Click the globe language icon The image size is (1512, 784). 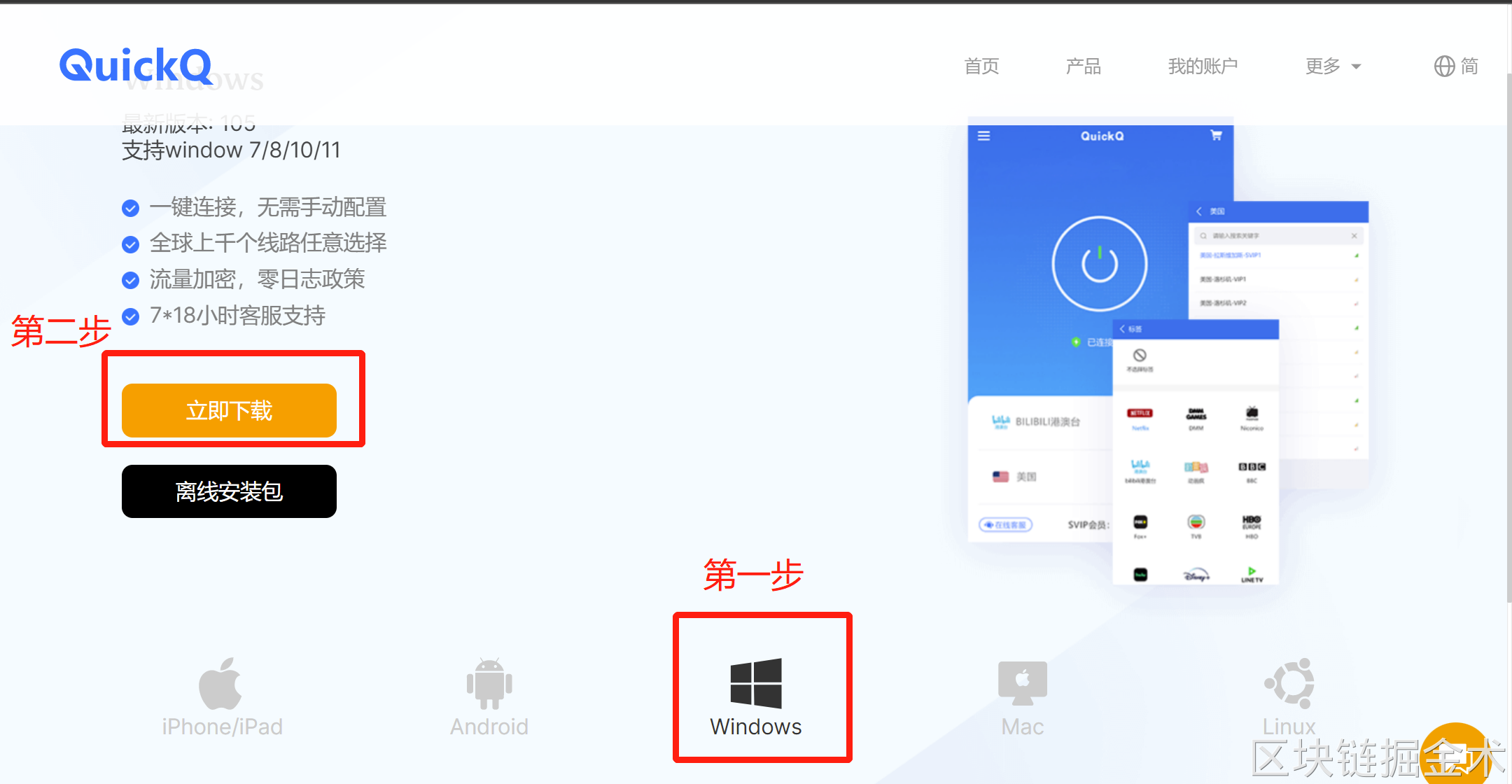(1444, 66)
